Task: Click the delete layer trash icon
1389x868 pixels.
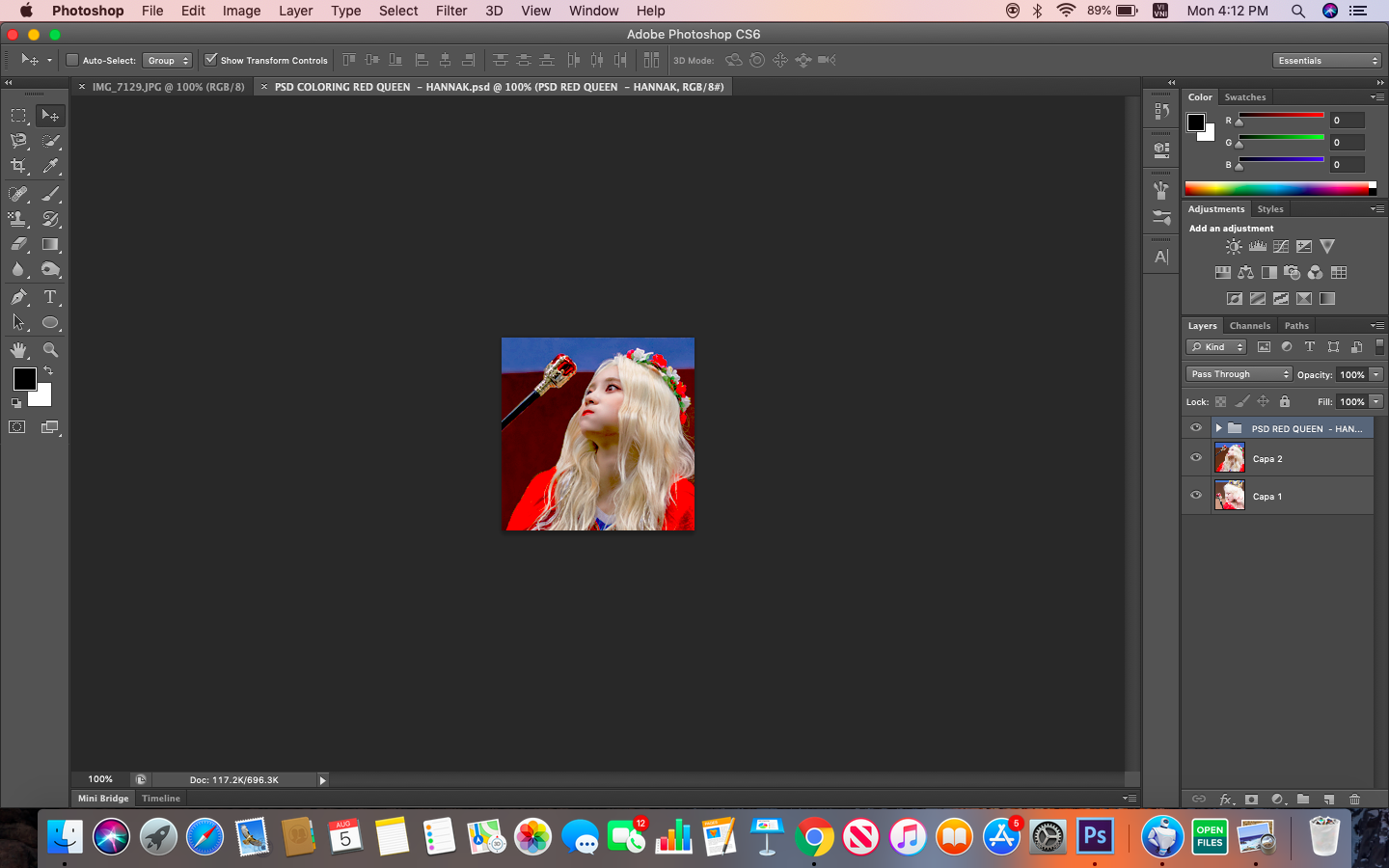Action: click(1354, 799)
